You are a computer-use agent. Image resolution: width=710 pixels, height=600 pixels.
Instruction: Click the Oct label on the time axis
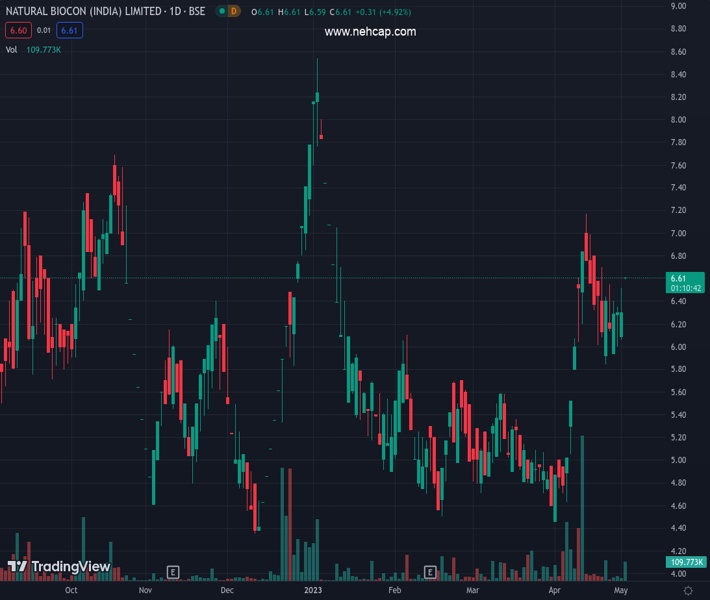[70, 591]
